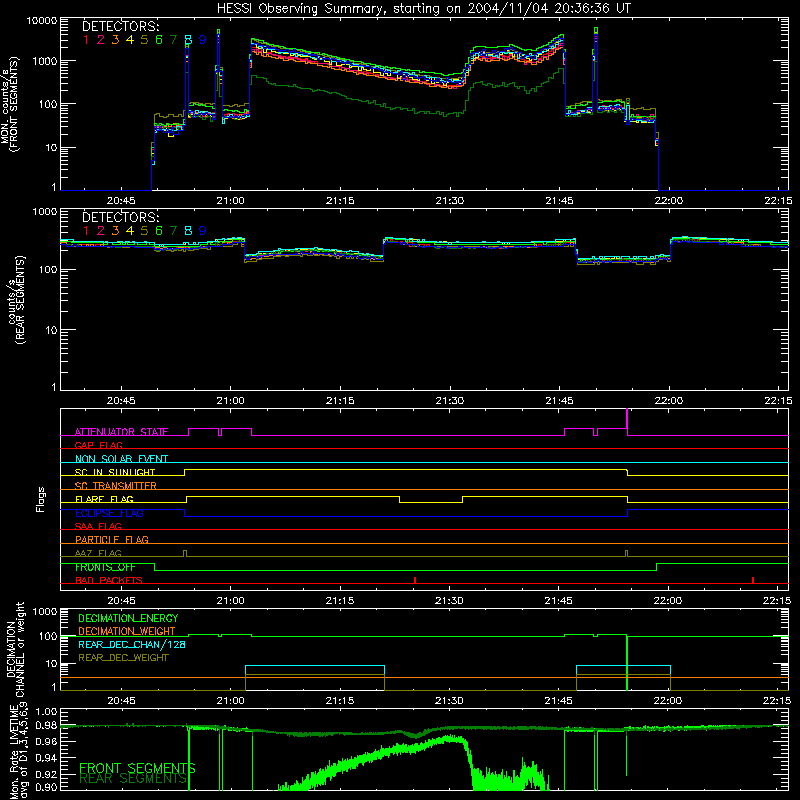This screenshot has width=800, height=800.
Task: Click DETECTORS: label in front segments plot
Action: click(120, 27)
